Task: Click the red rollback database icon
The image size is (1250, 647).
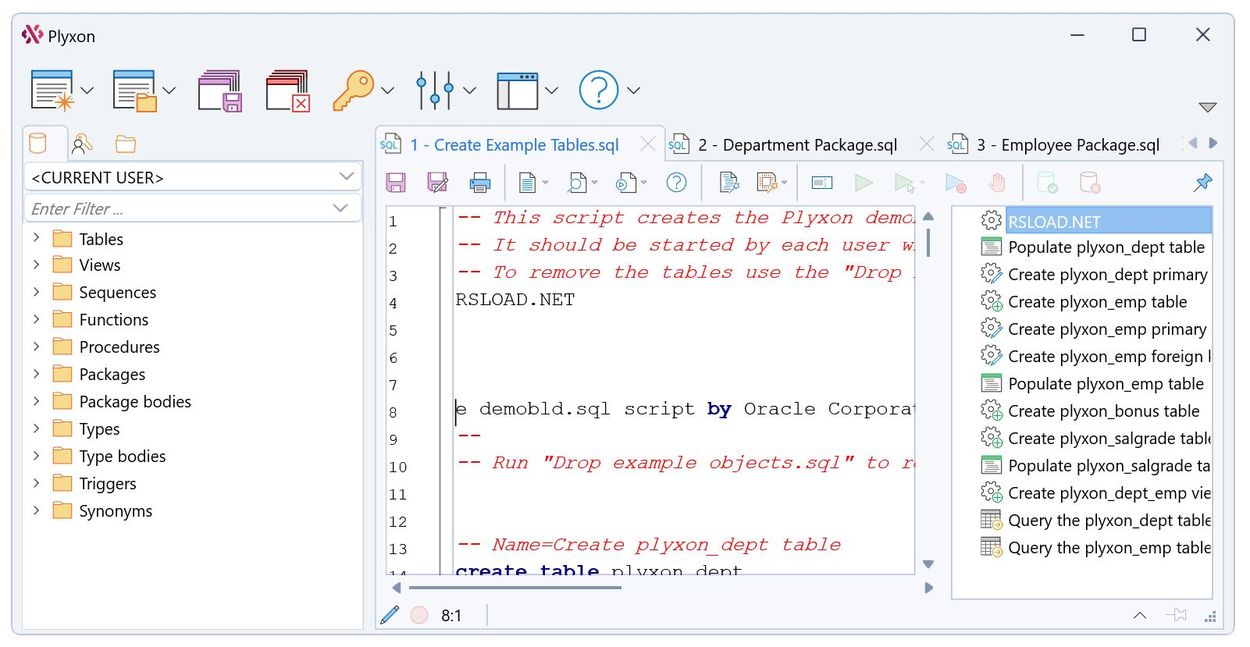Action: coord(1090,183)
